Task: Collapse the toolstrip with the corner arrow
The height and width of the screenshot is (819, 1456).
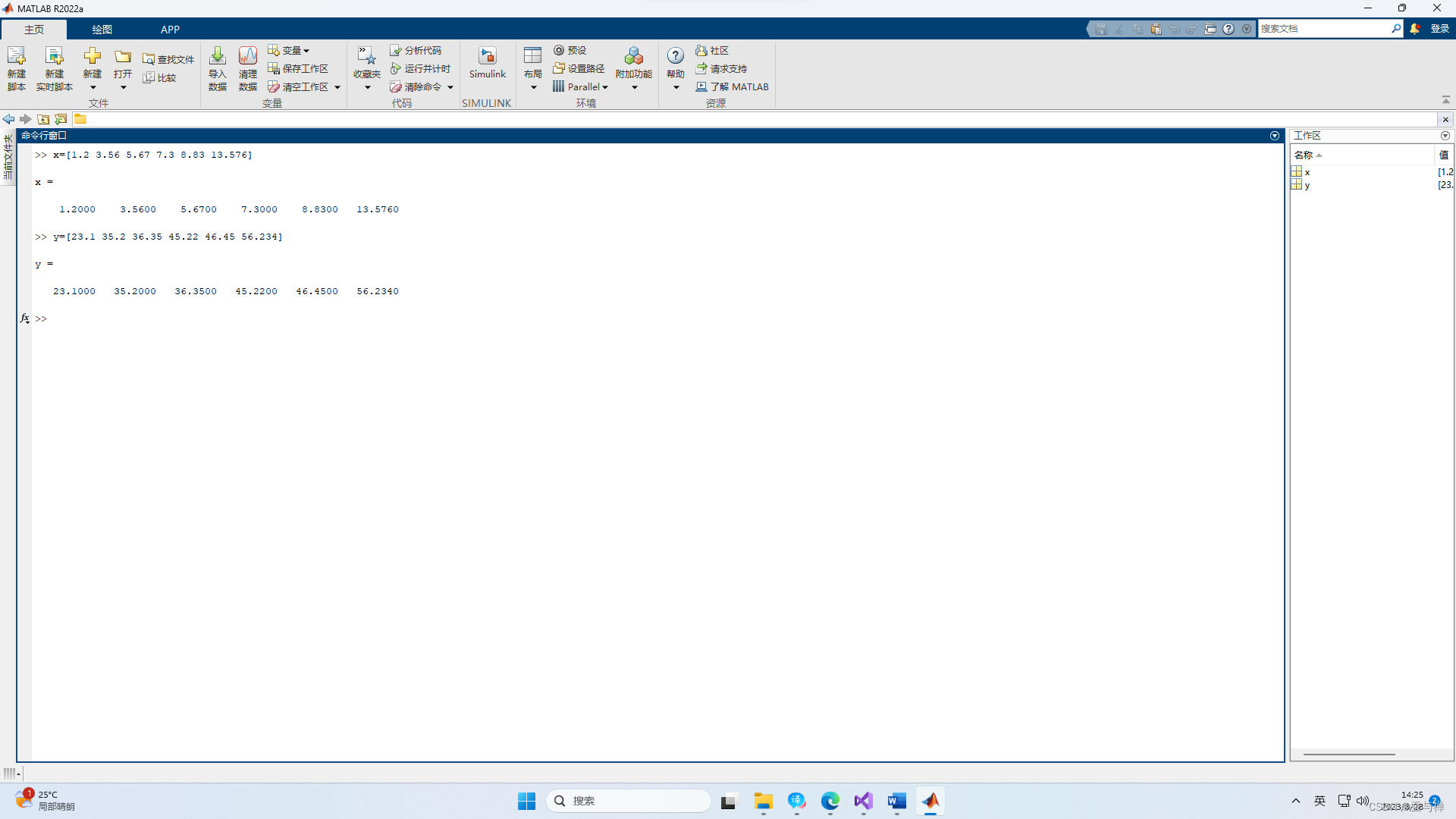Action: [x=1445, y=100]
